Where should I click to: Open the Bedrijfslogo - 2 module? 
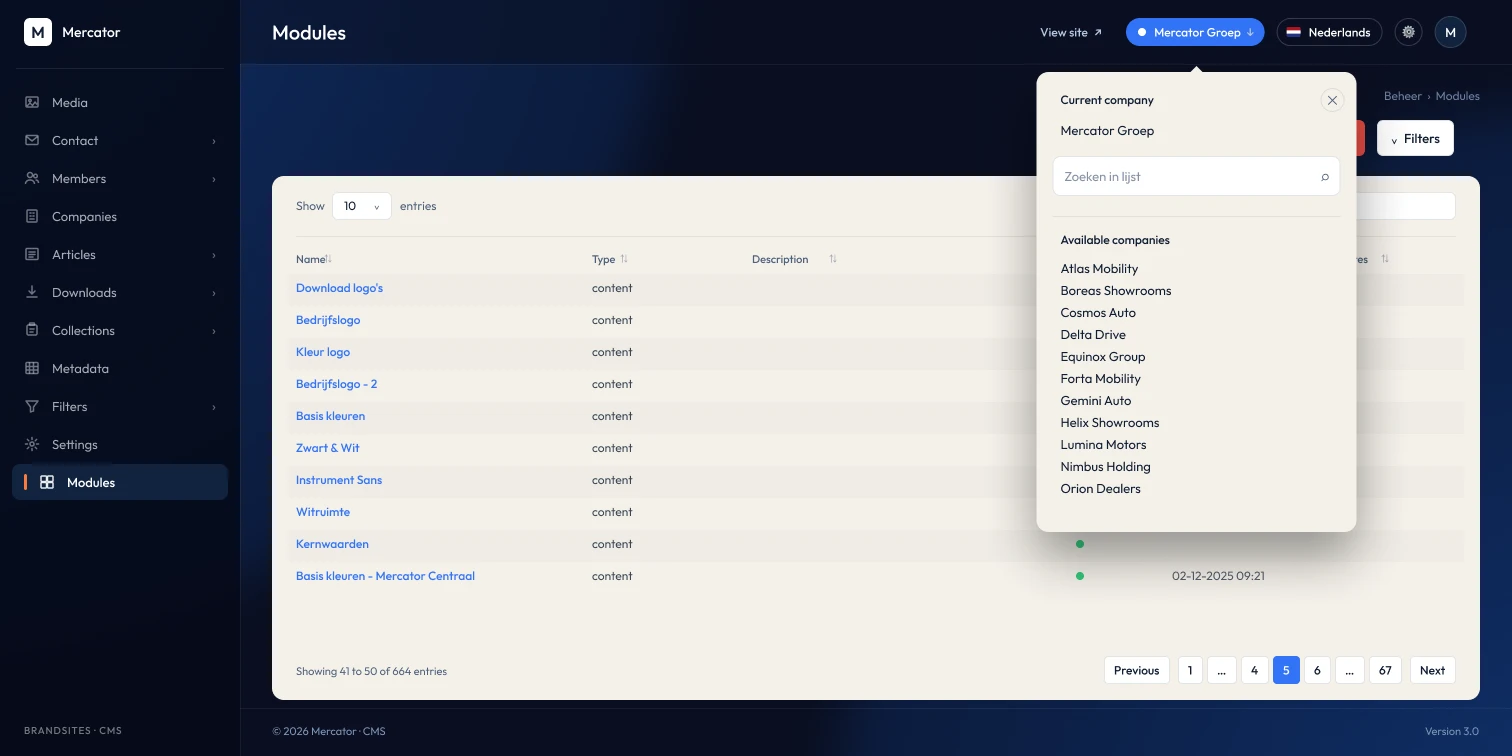(336, 384)
